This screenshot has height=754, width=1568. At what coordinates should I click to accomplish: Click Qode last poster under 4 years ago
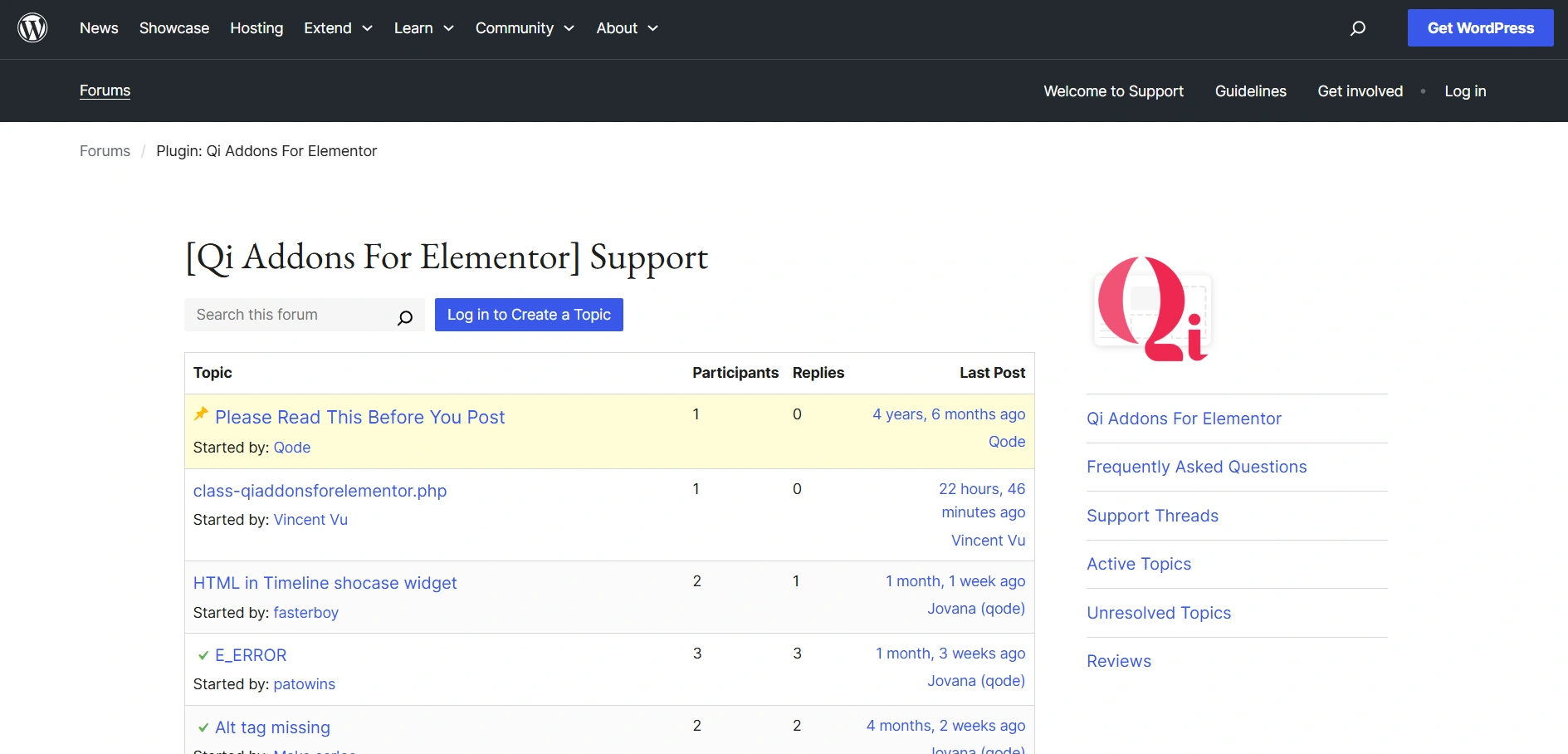coord(1007,442)
